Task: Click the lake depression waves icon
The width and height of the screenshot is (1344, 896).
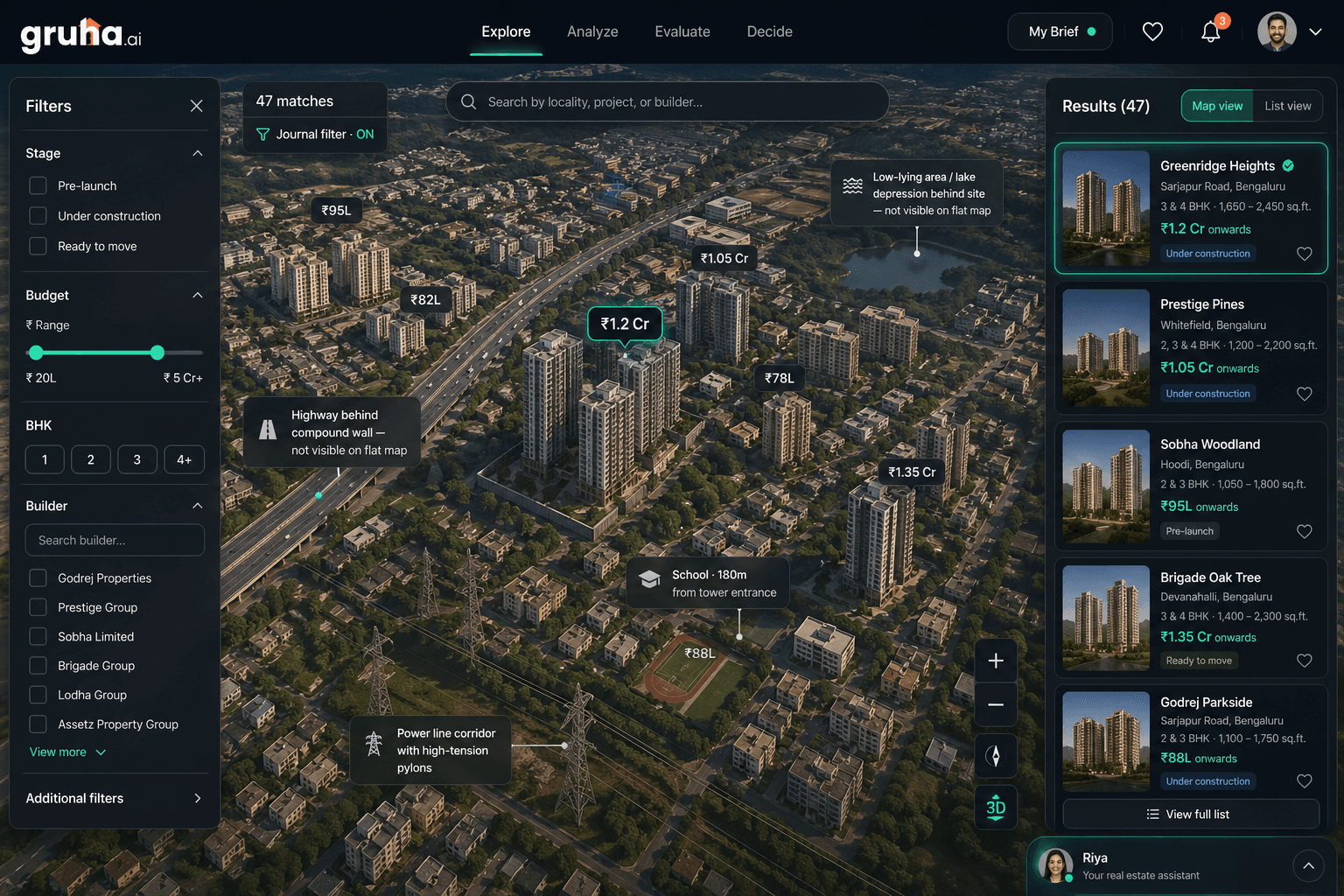Action: [x=852, y=186]
